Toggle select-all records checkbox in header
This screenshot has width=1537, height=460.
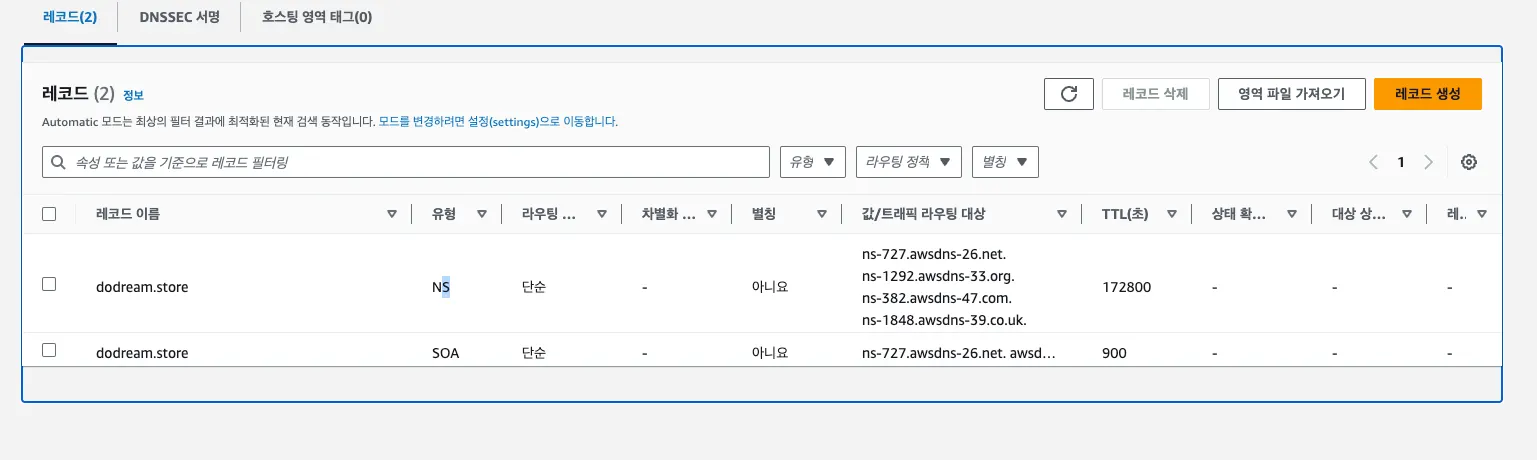(x=49, y=214)
